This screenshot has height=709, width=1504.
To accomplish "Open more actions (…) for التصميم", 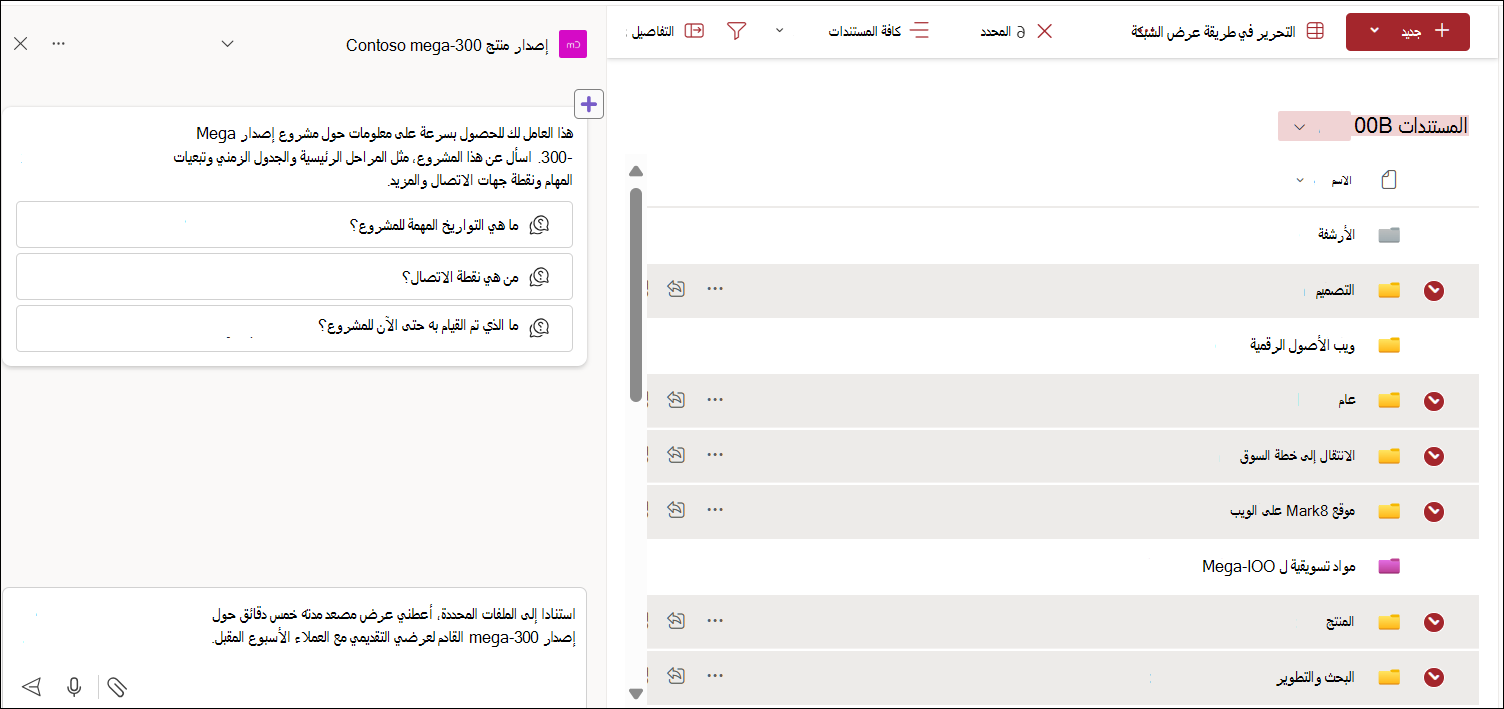I will pos(715,289).
